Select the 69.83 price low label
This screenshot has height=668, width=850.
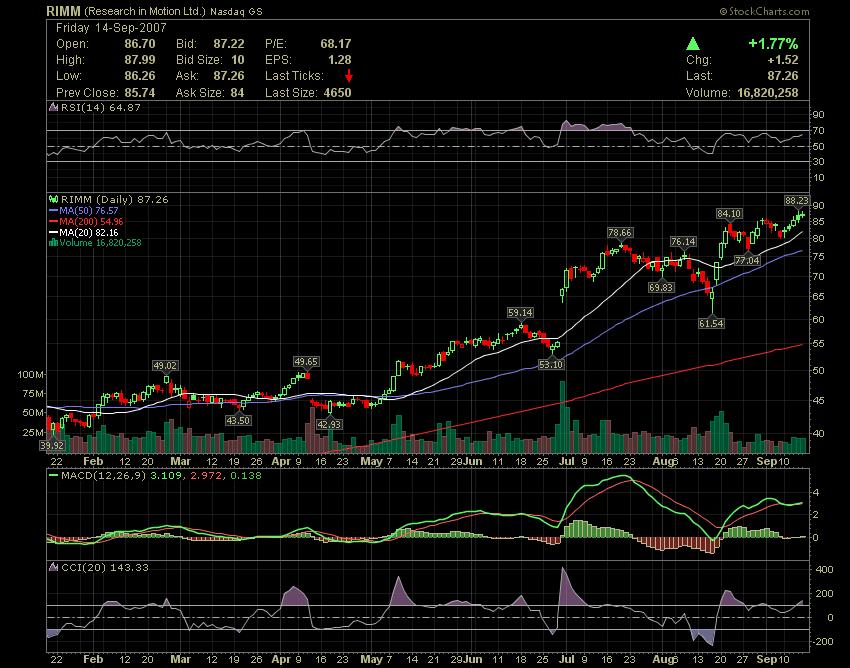pyautogui.click(x=661, y=287)
